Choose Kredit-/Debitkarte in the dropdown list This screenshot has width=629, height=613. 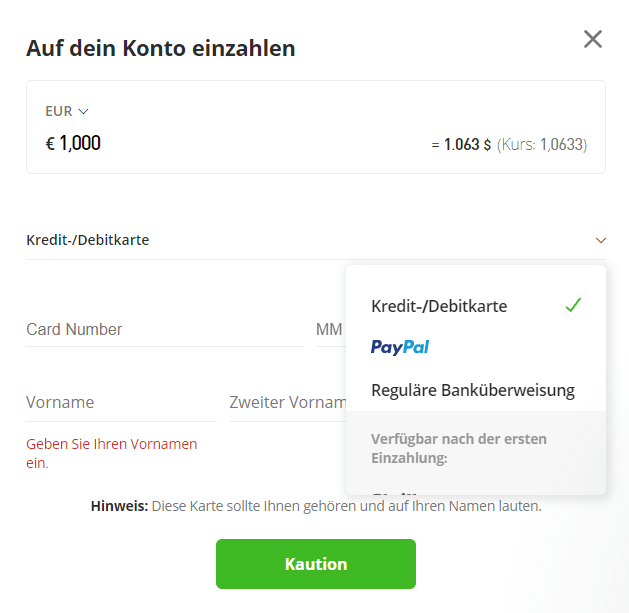(439, 306)
